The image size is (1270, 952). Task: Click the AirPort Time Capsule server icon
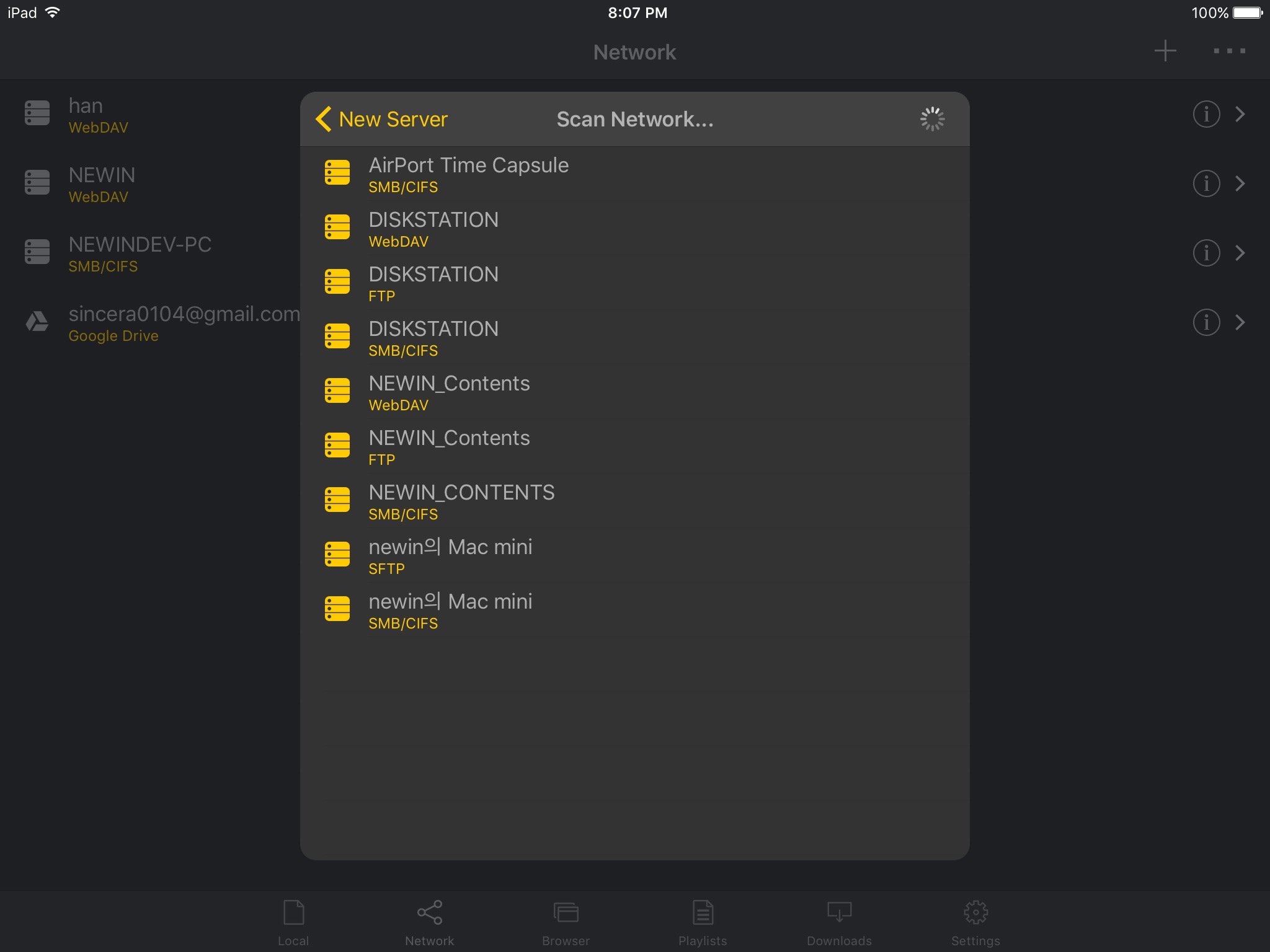[337, 172]
